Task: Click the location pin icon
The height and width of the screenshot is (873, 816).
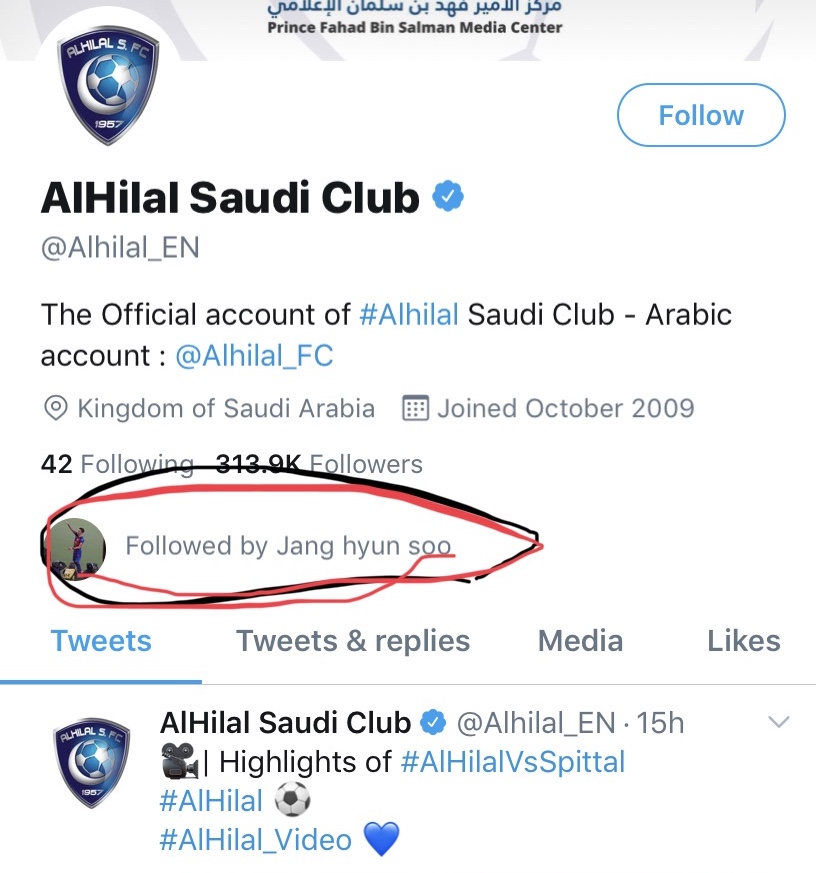Action: pos(56,409)
